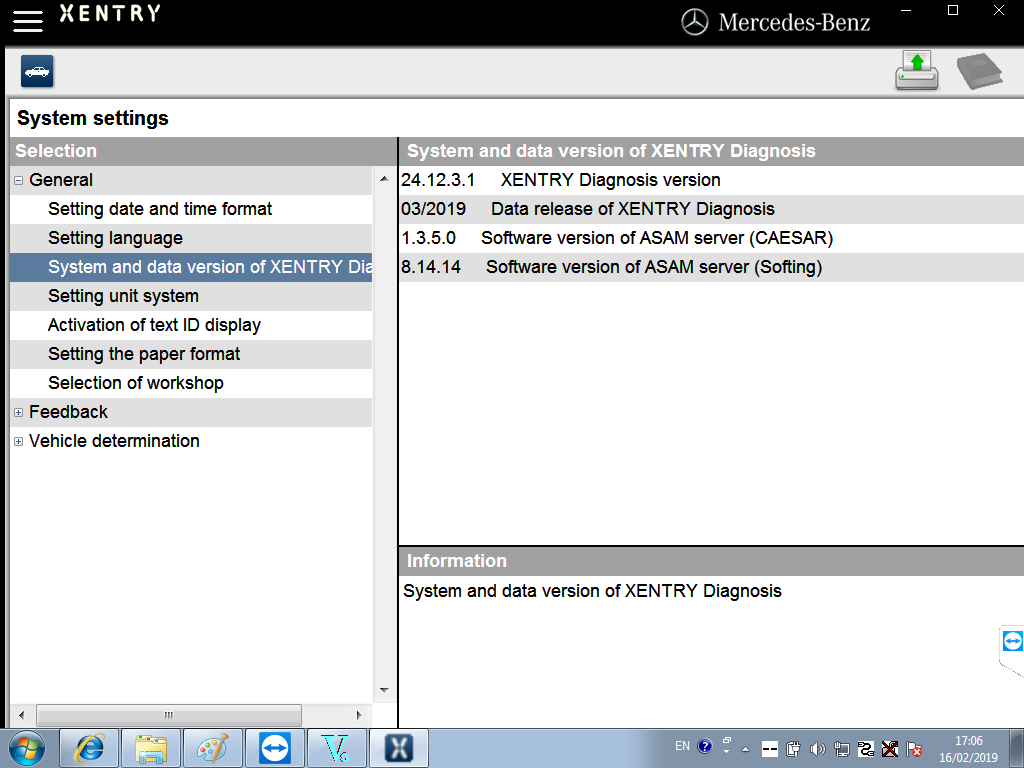1024x768 pixels.
Task: Open Internet Explorer from the taskbar
Action: point(89,747)
